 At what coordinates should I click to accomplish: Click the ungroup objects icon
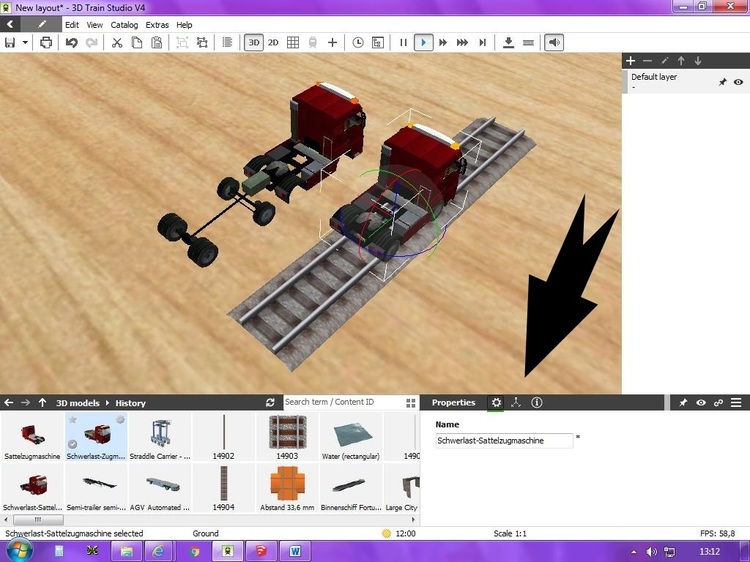pos(202,43)
